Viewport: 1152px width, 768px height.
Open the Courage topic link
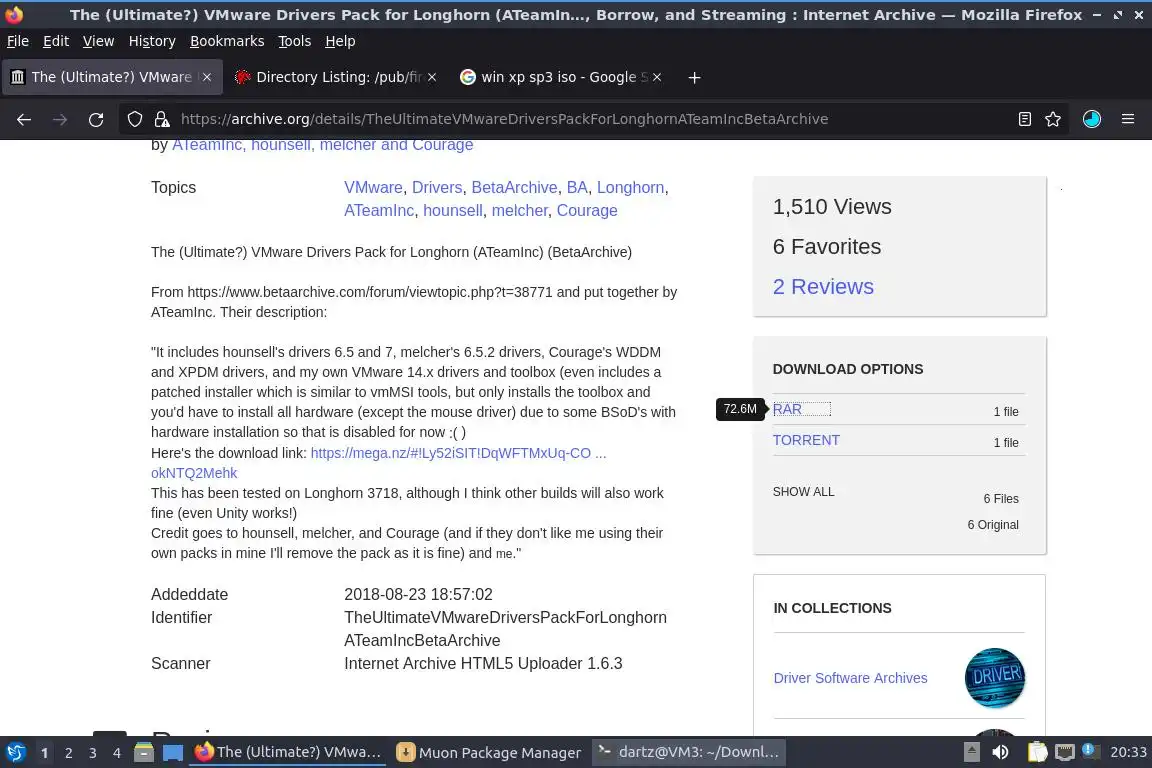point(587,210)
